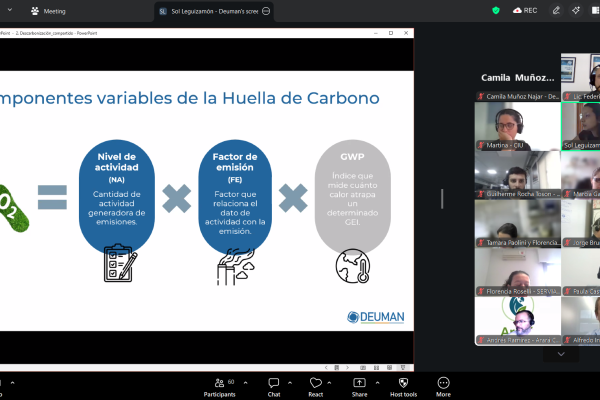Open the More options menu
This screenshot has width=600, height=400.
pyautogui.click(x=443, y=383)
